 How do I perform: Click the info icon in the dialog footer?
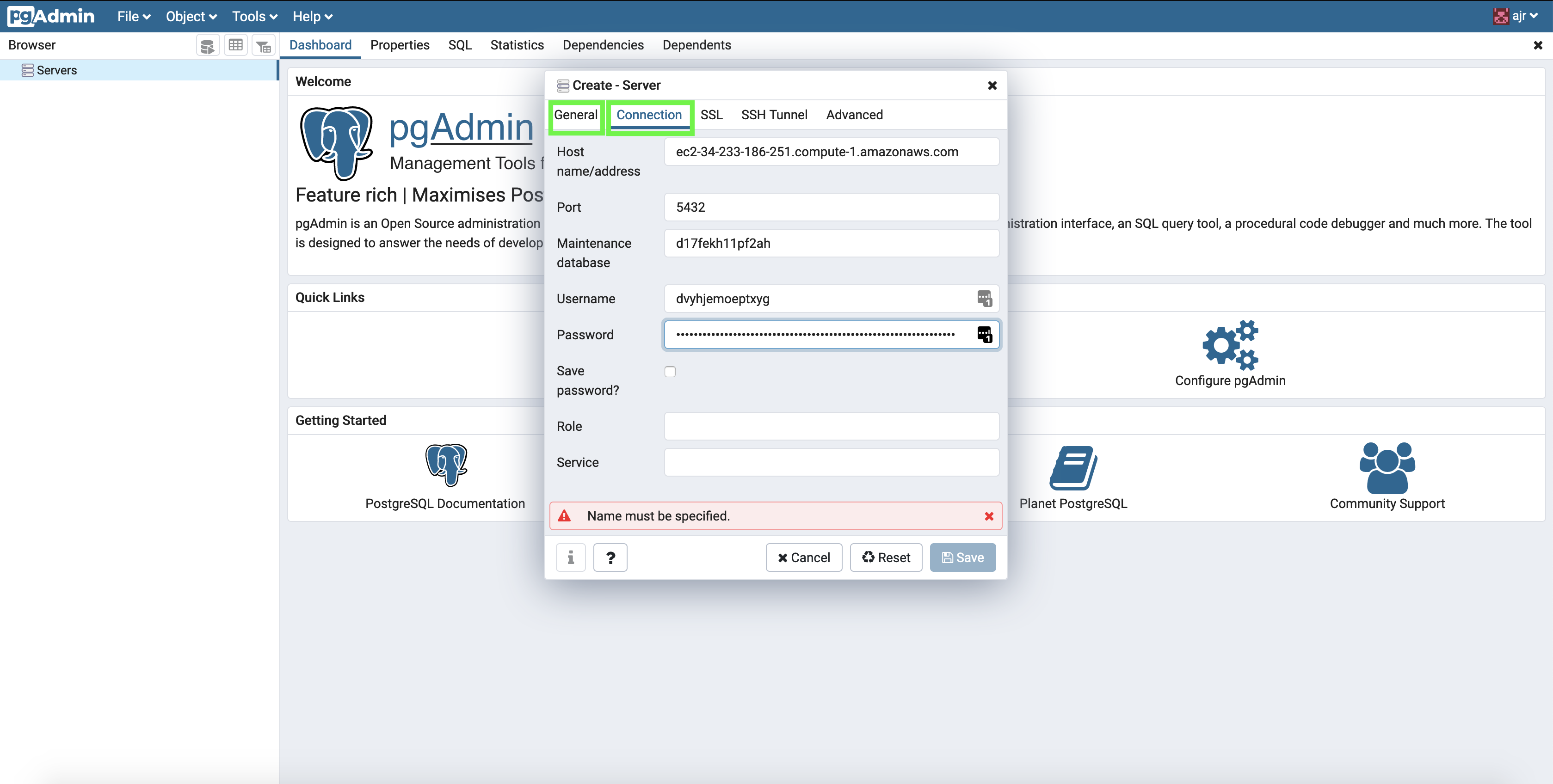pos(570,557)
